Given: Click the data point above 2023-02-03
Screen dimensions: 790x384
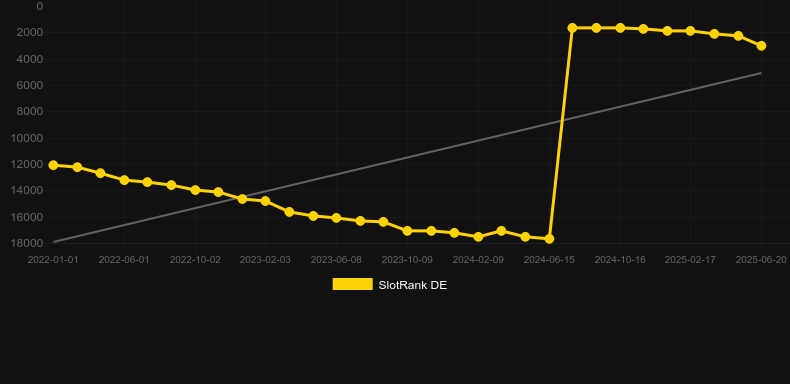Looking at the screenshot, I should [266, 201].
